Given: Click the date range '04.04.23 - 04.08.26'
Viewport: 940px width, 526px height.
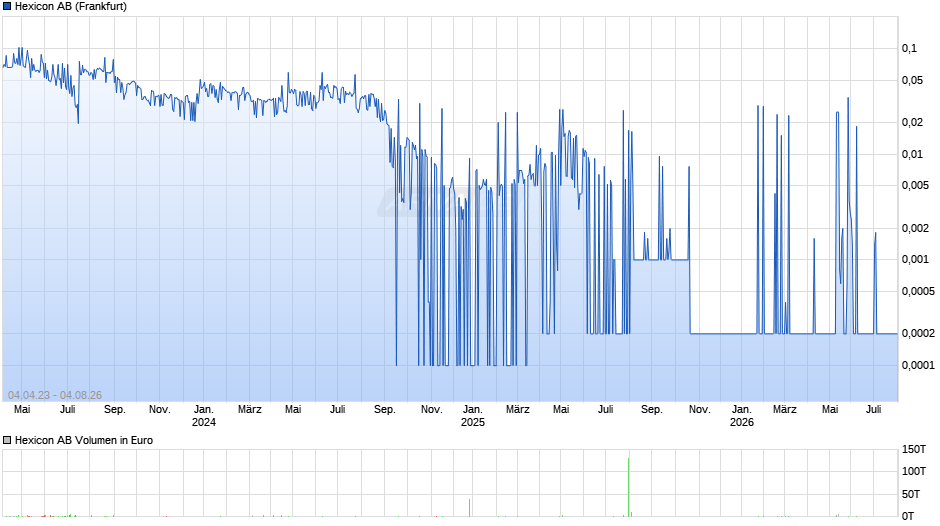Looking at the screenshot, I should click(x=55, y=395).
